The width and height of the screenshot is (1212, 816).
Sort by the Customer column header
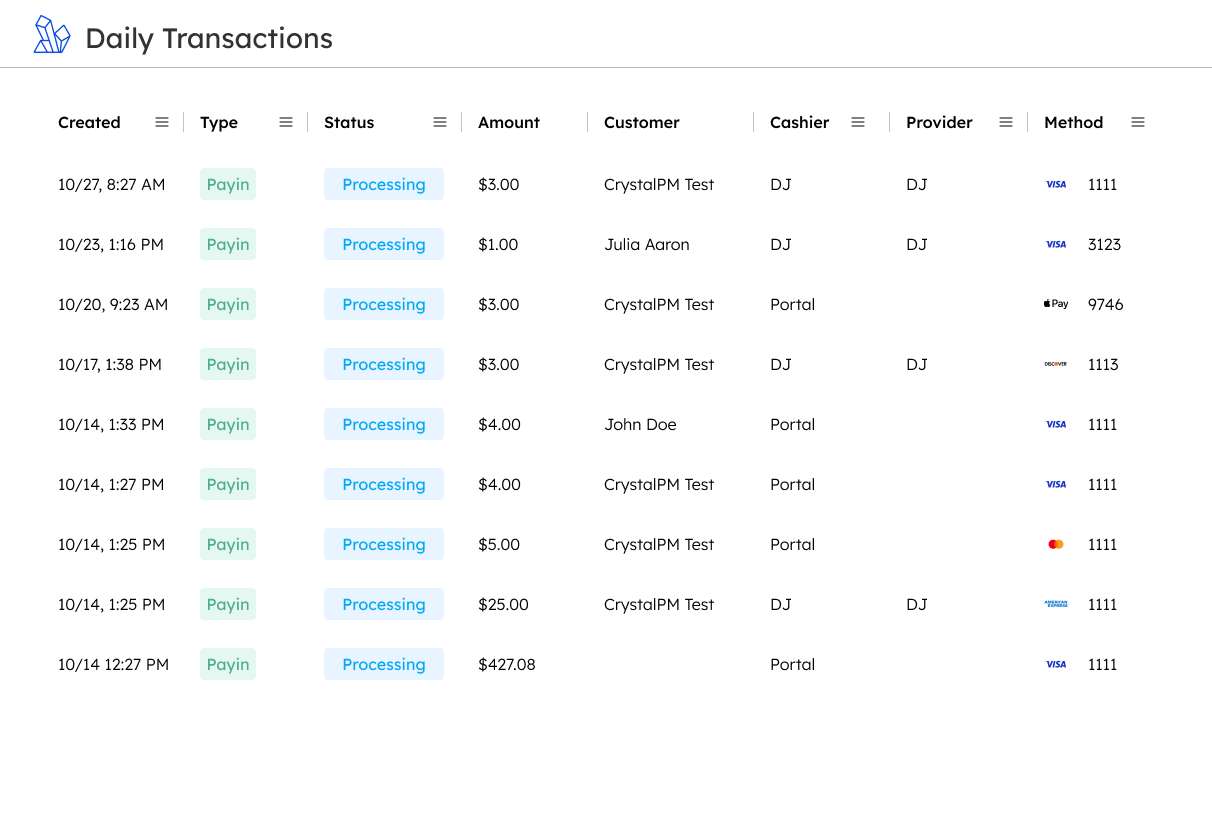(642, 122)
